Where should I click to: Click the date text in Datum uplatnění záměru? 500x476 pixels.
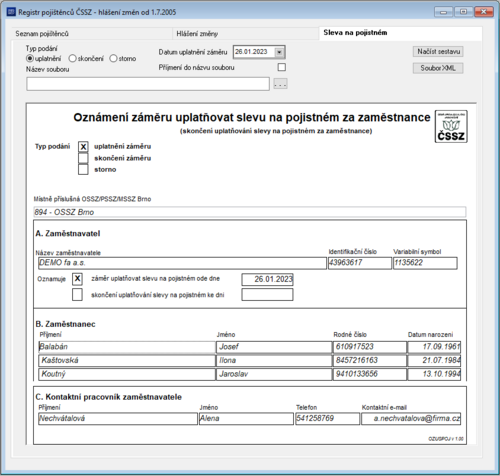point(251,52)
